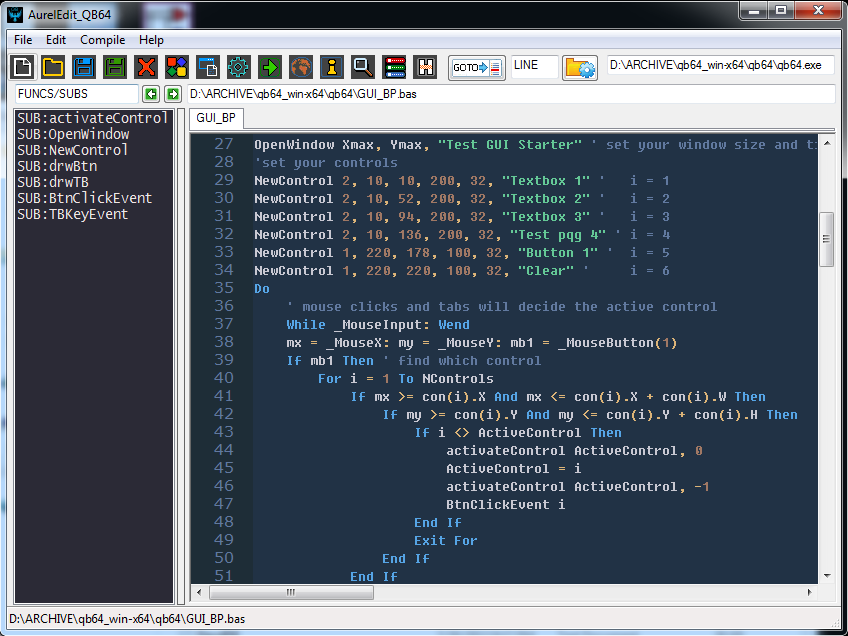Click the Wend keyword on line 37
The width and height of the screenshot is (848, 636).
[454, 324]
